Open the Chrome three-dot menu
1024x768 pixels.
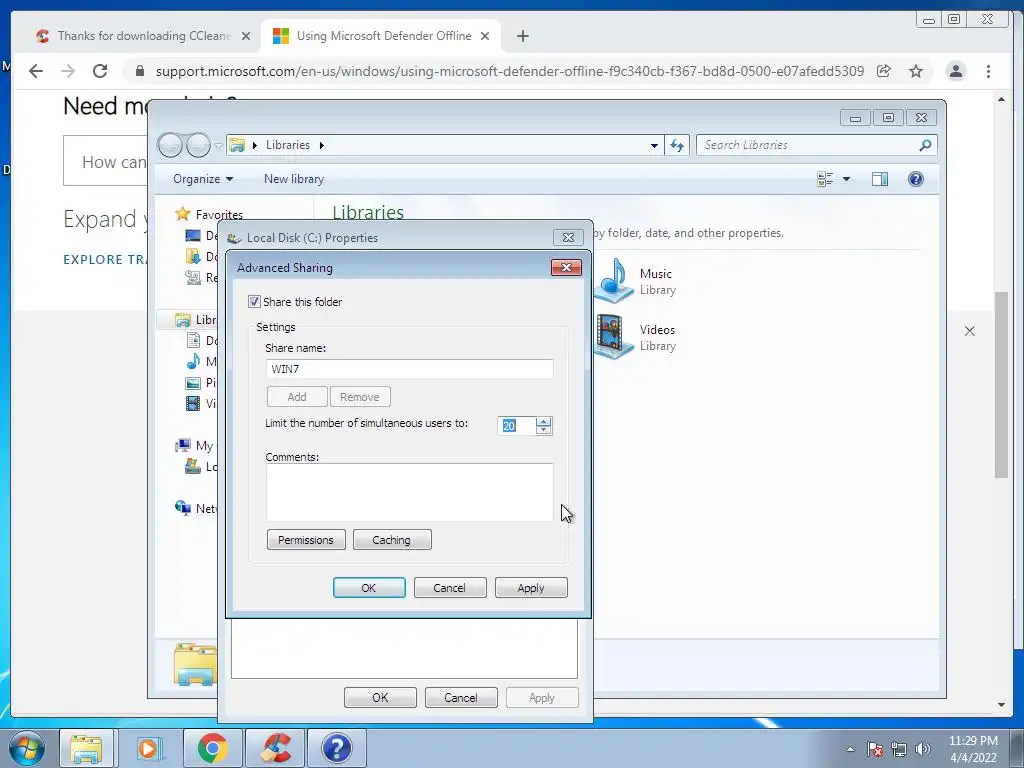988,71
